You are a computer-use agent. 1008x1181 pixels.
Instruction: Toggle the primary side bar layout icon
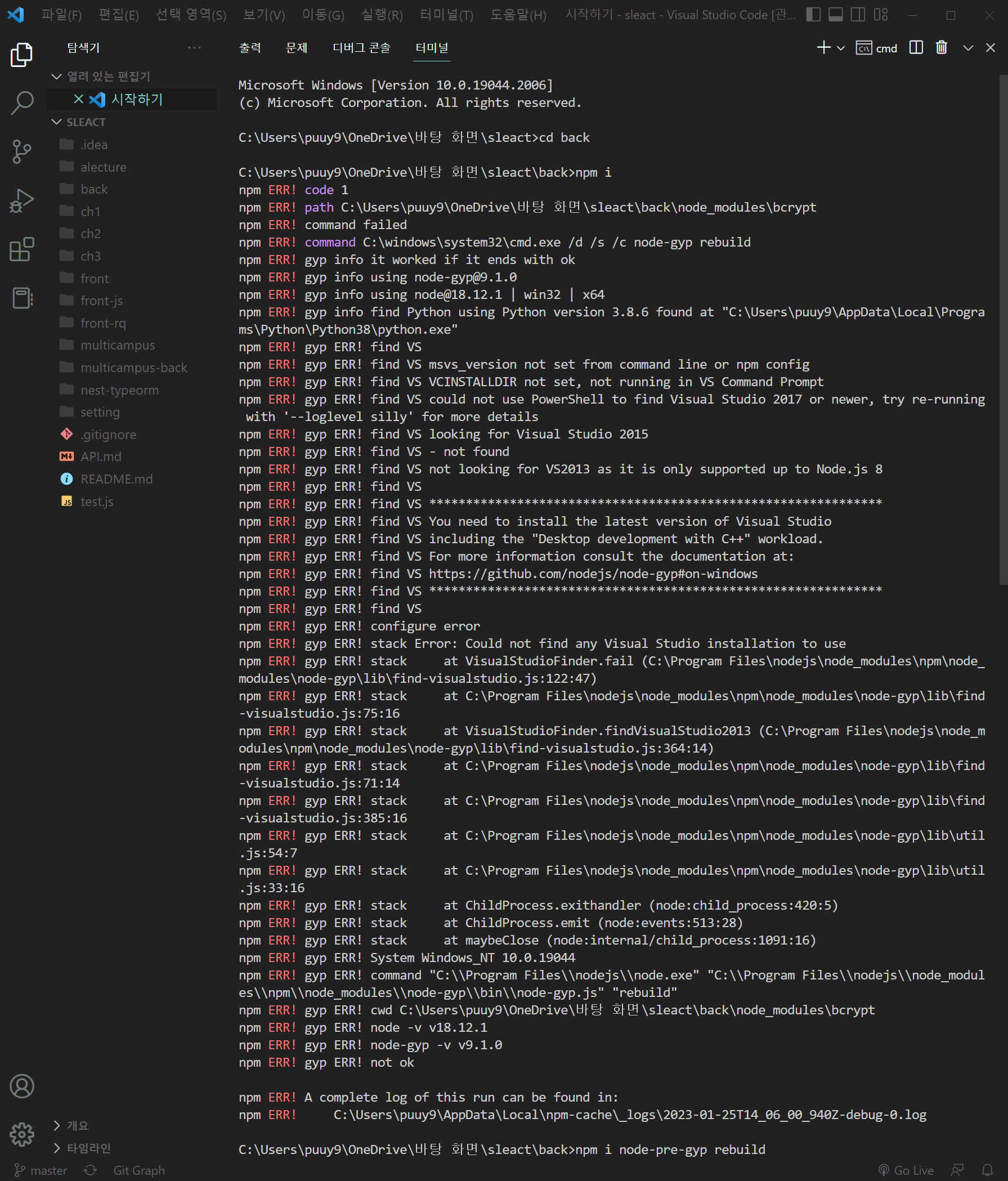813,15
